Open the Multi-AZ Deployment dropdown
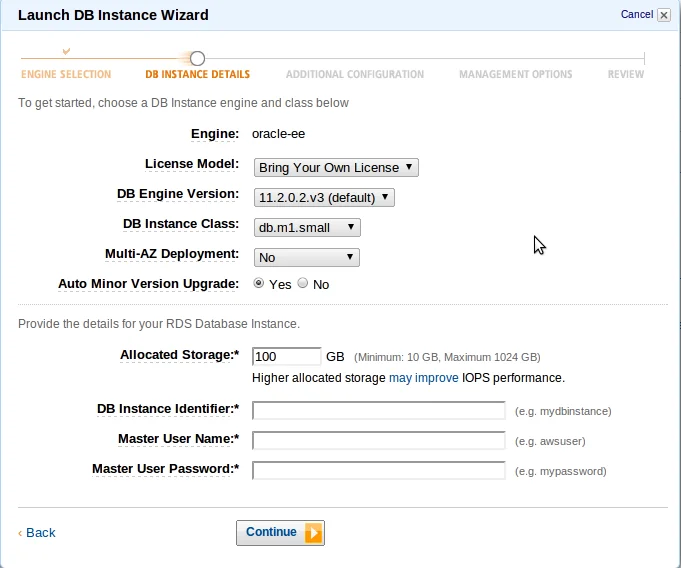Screen dimensions: 681x568 tap(307, 258)
